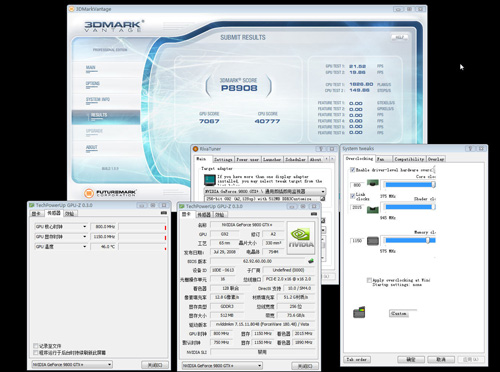This screenshot has width=500, height=372.
Task: Click the NVIDIA logo in GPU-Z
Action: tap(300, 238)
